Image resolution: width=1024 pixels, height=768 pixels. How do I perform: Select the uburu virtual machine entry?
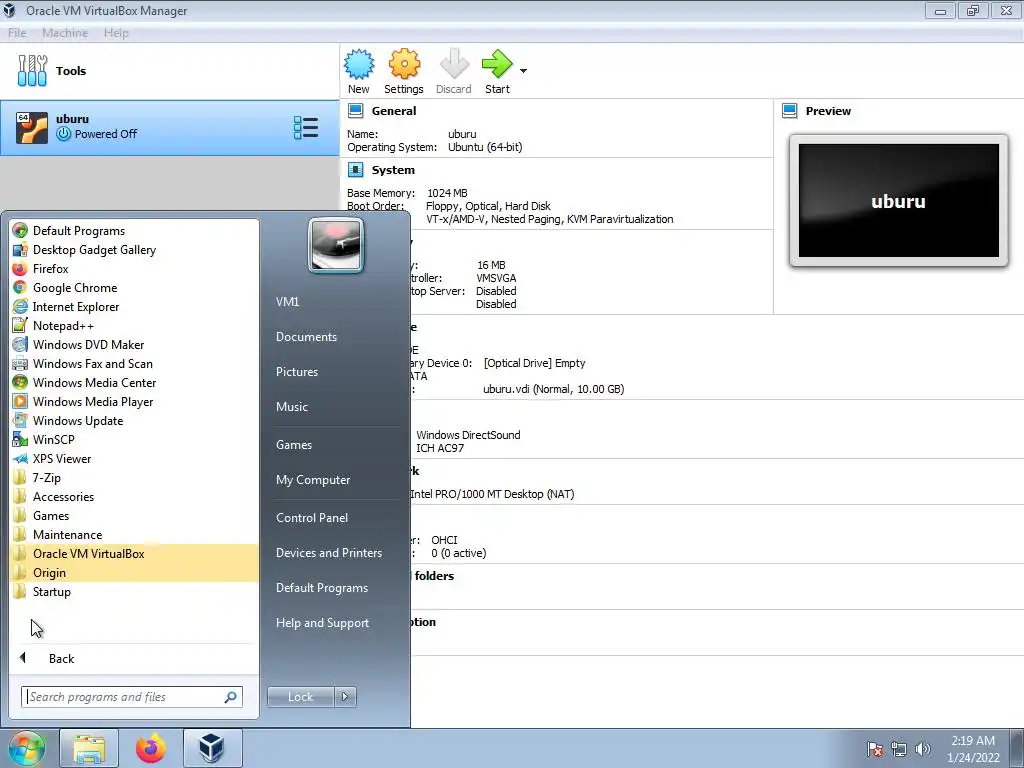tap(170, 128)
